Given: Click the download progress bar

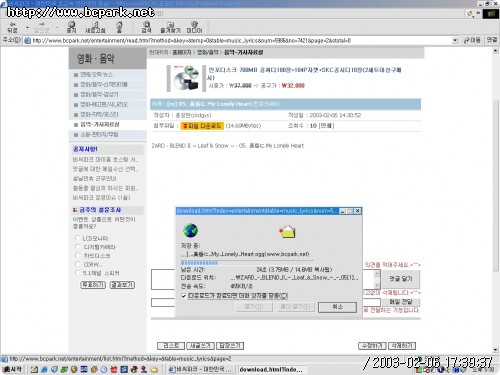Looking at the screenshot, I should [247, 263].
